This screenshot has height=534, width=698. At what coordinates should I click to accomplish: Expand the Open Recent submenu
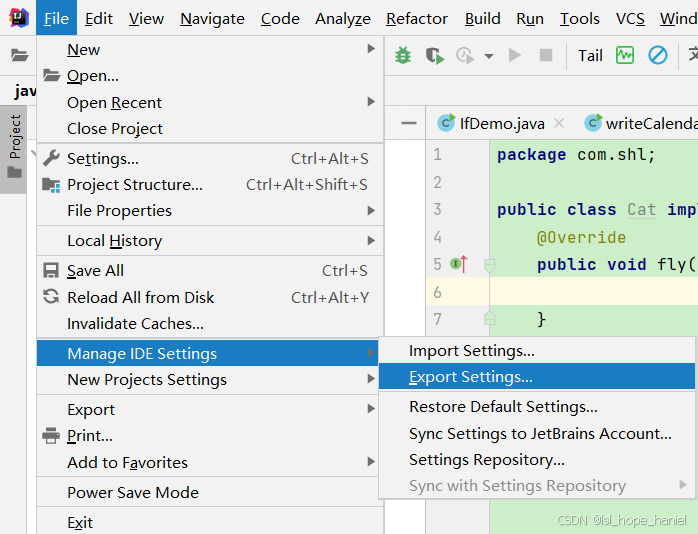(210, 102)
